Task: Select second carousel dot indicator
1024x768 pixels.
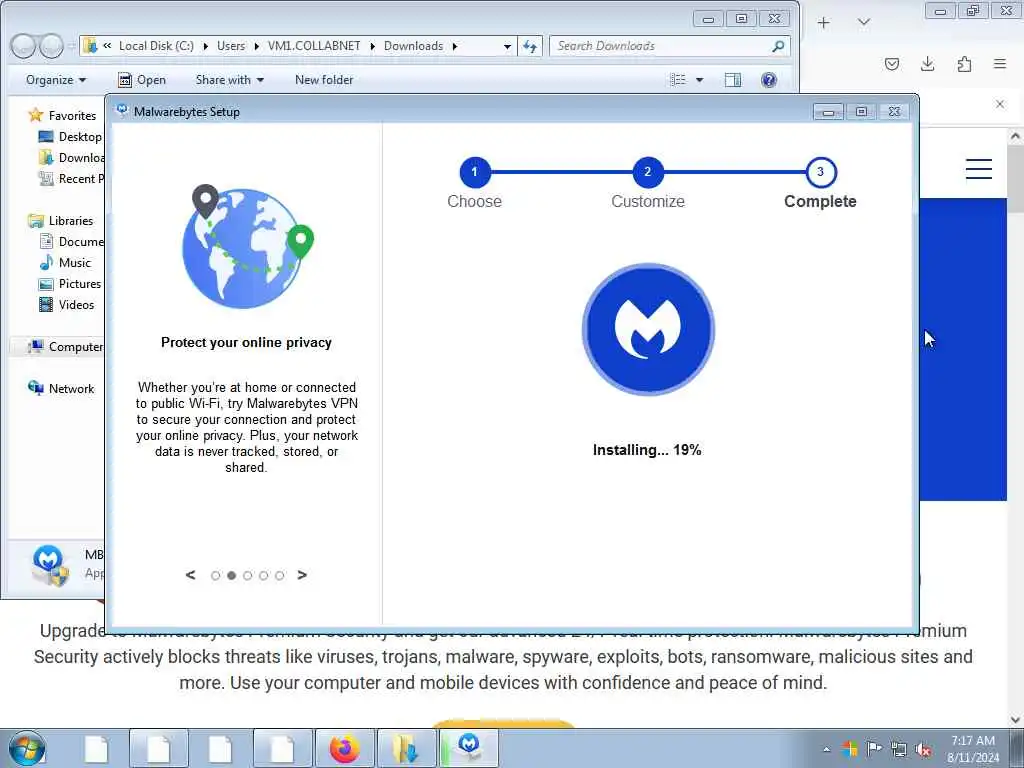Action: (x=231, y=575)
